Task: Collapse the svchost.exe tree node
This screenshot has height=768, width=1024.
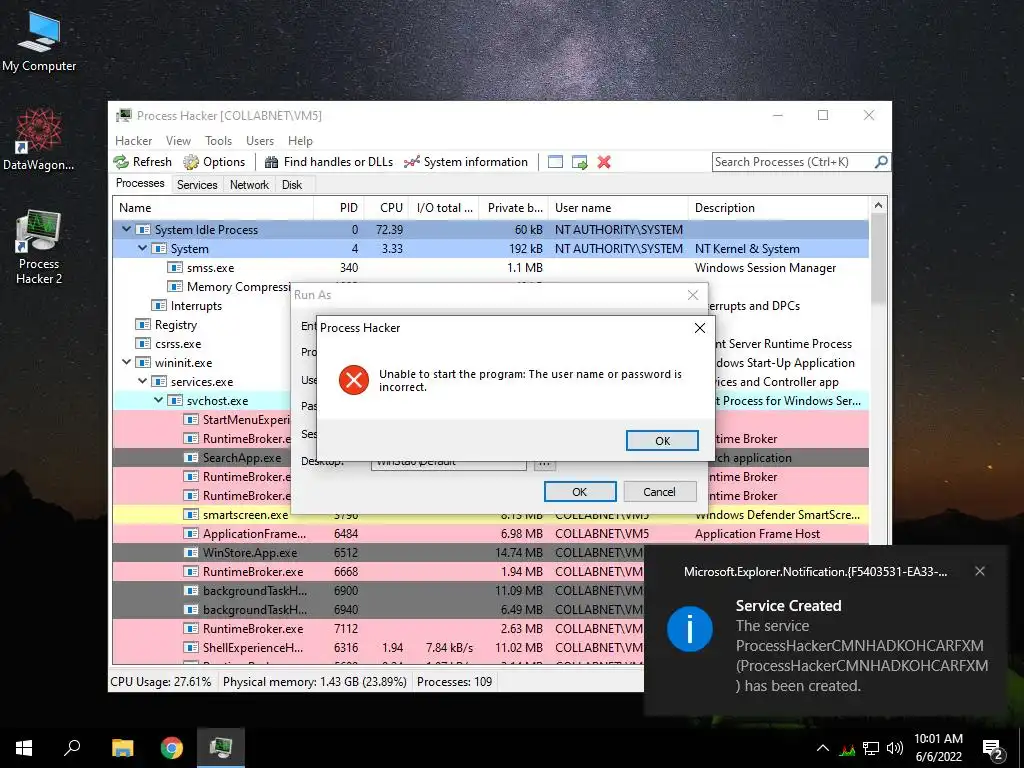Action: coord(158,400)
